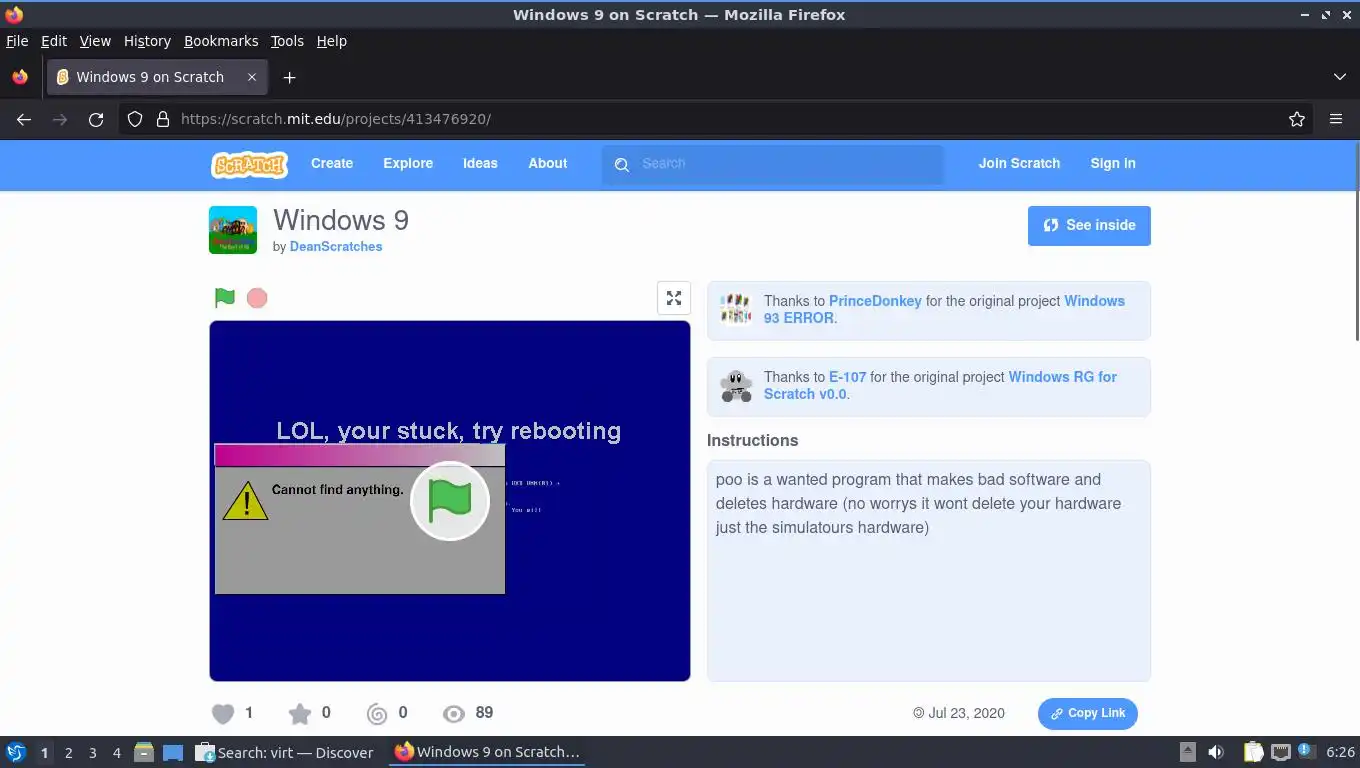The image size is (1360, 768).
Task: Click Create in the Scratch navbar
Action: (x=332, y=163)
